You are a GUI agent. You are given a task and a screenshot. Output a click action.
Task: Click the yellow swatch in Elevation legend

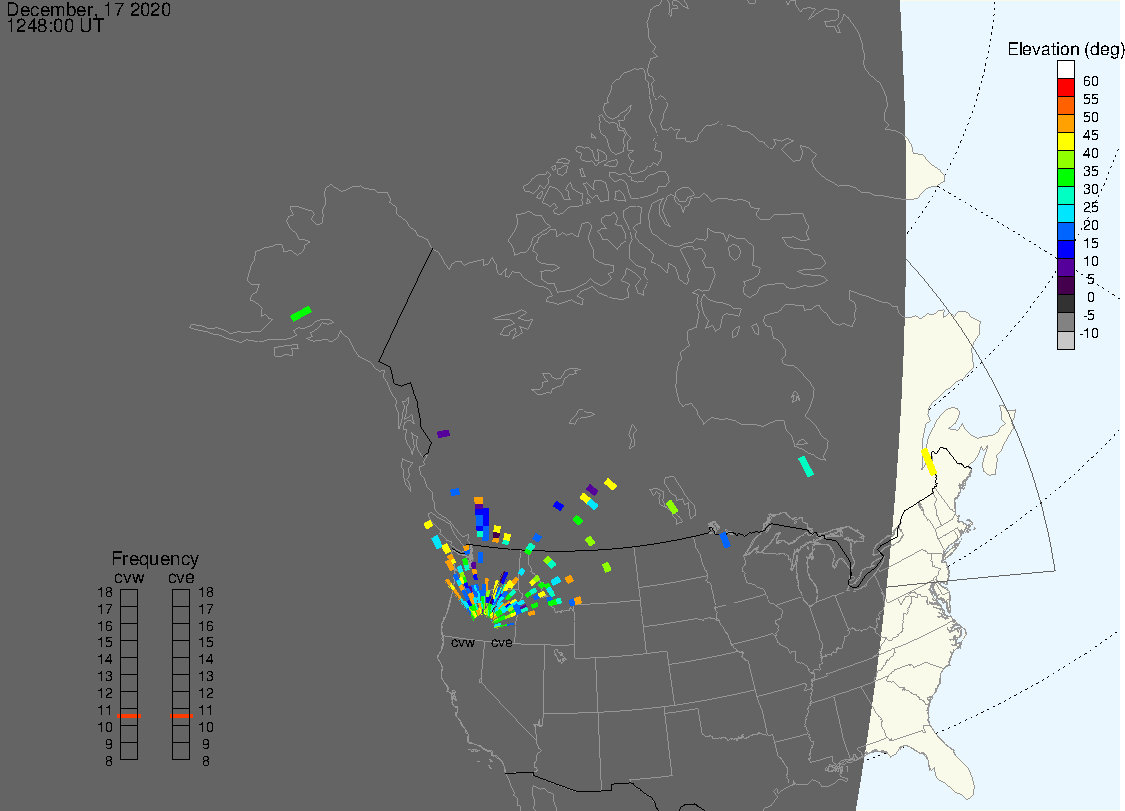coord(1065,141)
